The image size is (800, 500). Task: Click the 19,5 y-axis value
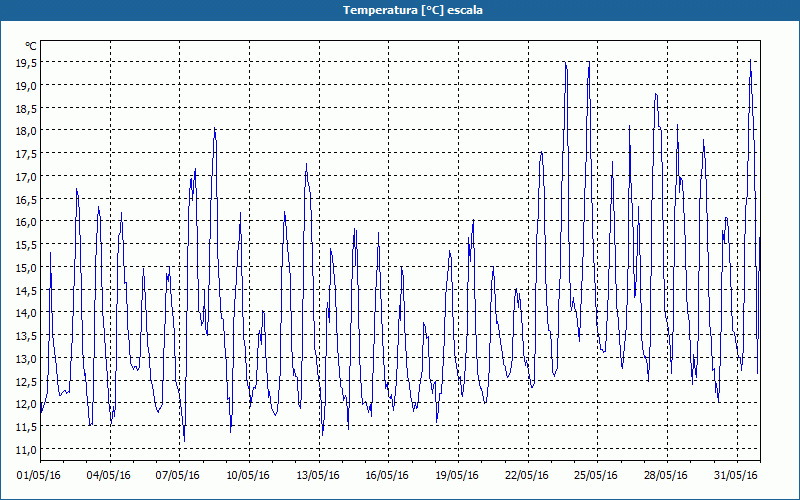(x=26, y=62)
